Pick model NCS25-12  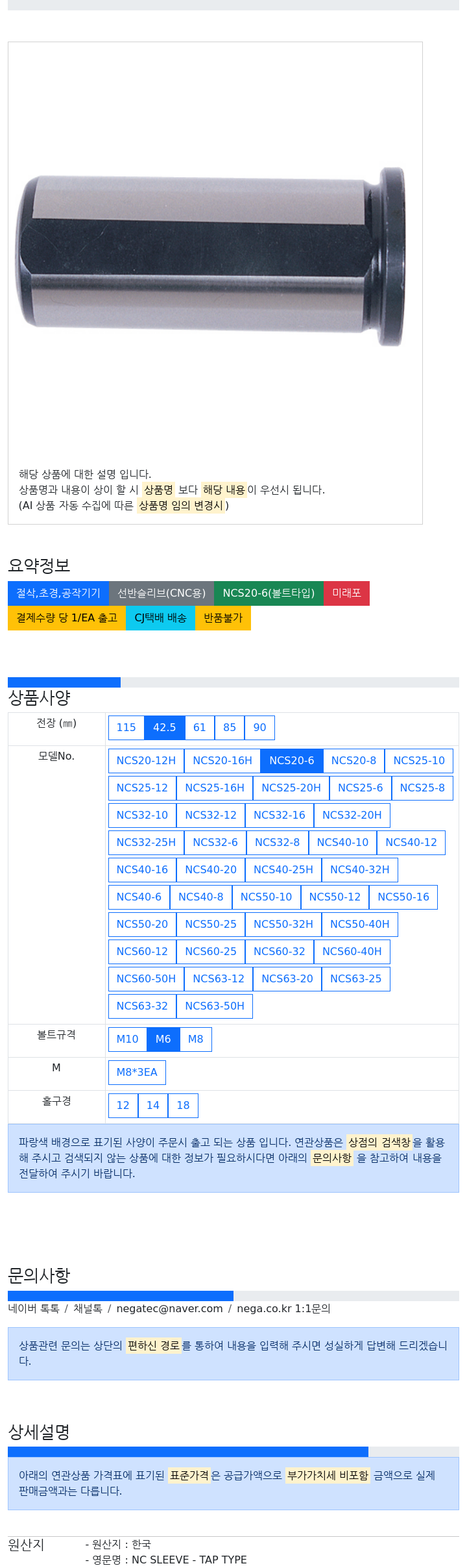tap(143, 788)
